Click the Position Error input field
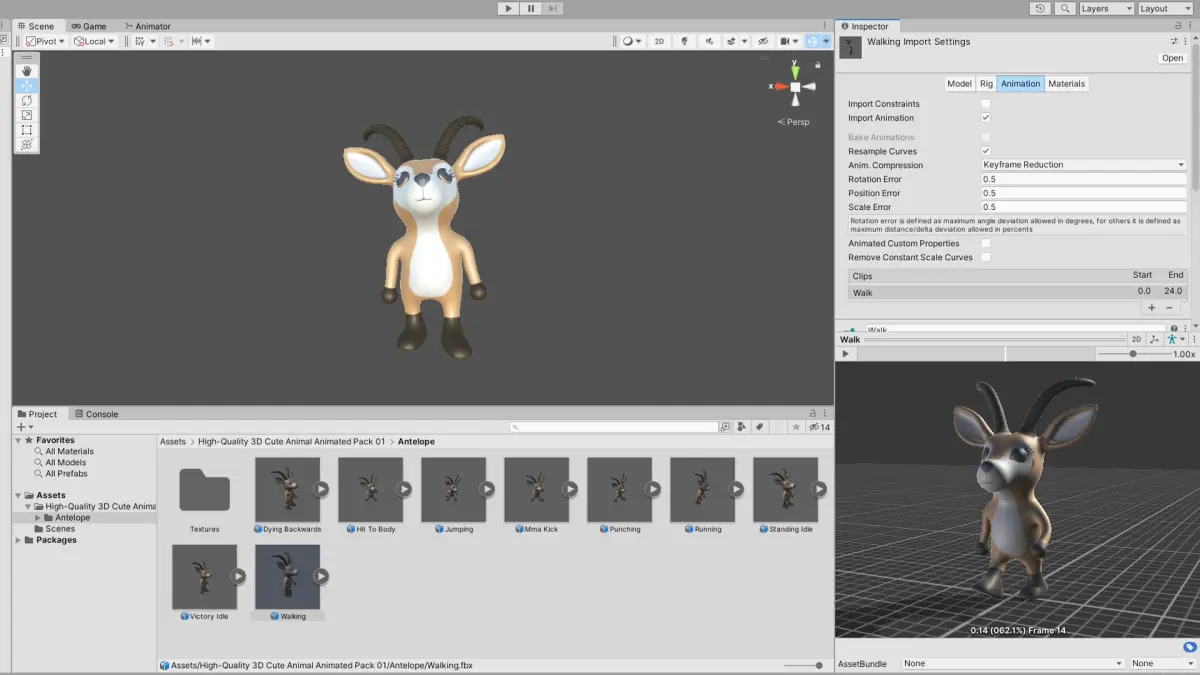 (1084, 193)
